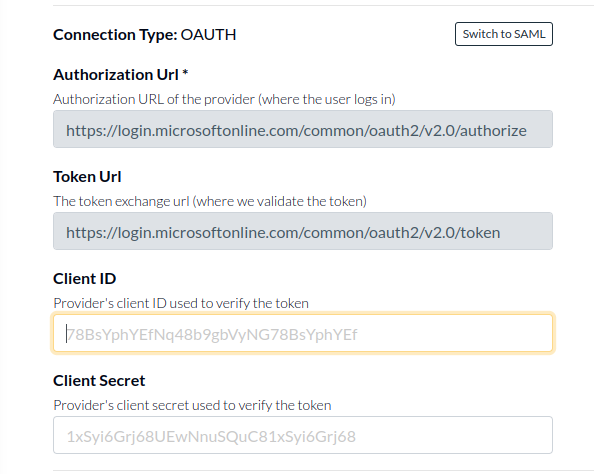Click the Client ID heading label

click(84, 278)
